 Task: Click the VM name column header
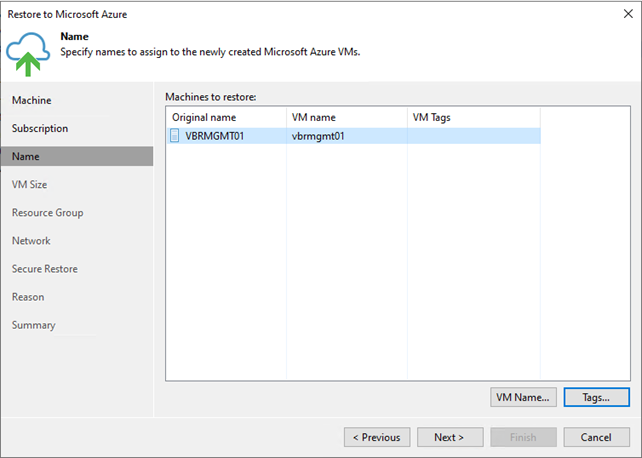pos(347,117)
